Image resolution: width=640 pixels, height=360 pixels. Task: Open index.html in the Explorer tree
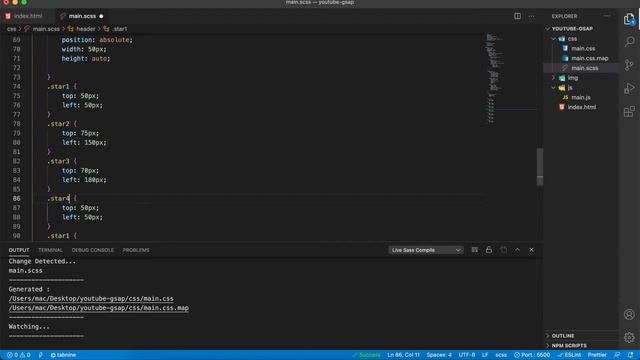click(582, 107)
